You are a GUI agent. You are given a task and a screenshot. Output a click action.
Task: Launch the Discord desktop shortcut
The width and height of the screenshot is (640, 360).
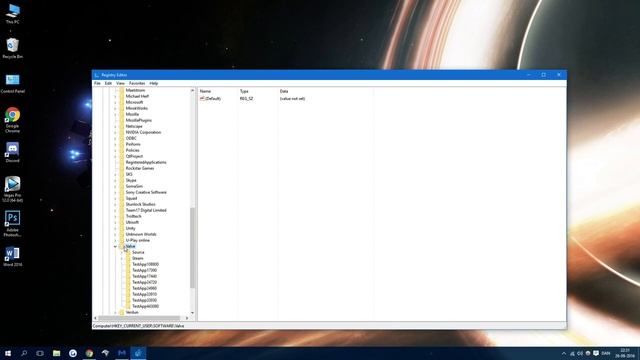point(13,152)
